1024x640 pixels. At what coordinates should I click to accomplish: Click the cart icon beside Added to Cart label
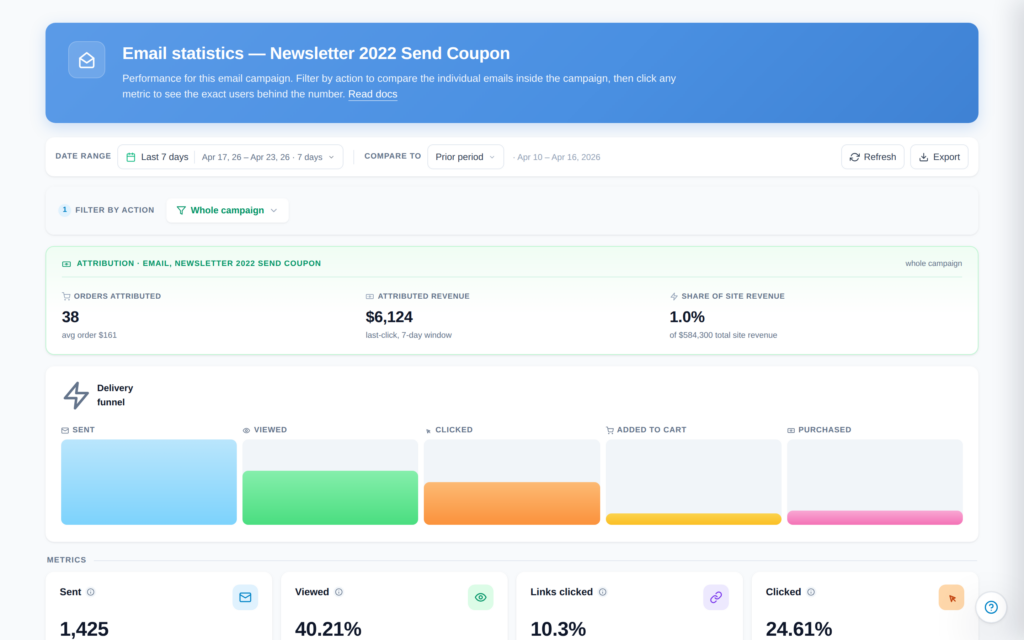(x=610, y=430)
